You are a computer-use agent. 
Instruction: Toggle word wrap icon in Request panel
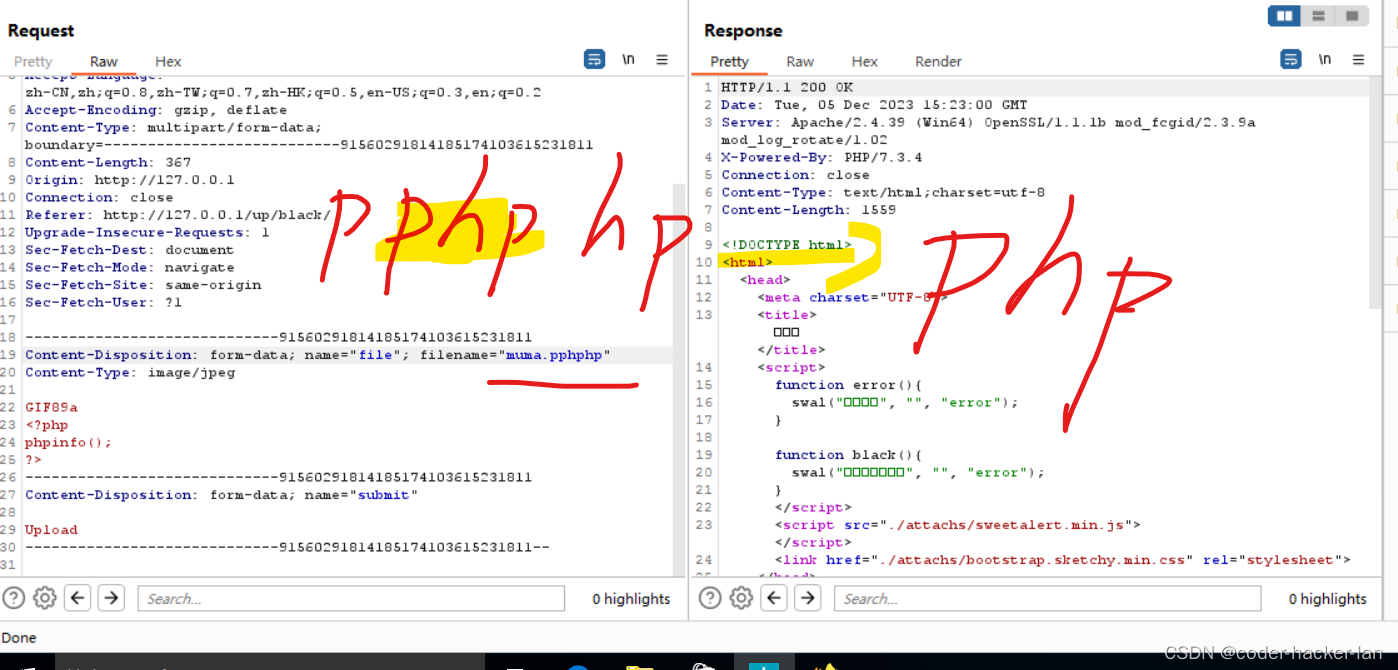[x=594, y=60]
